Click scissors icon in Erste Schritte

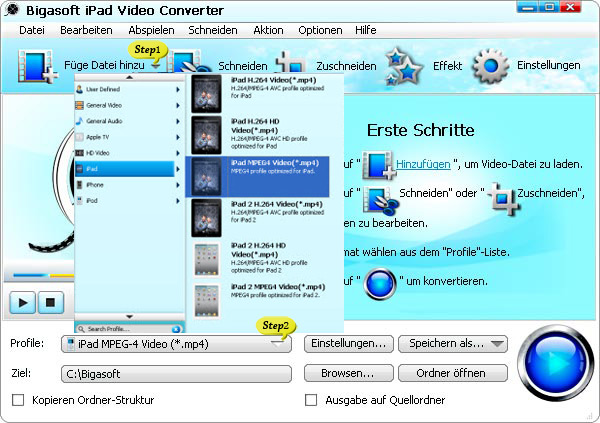(x=380, y=199)
